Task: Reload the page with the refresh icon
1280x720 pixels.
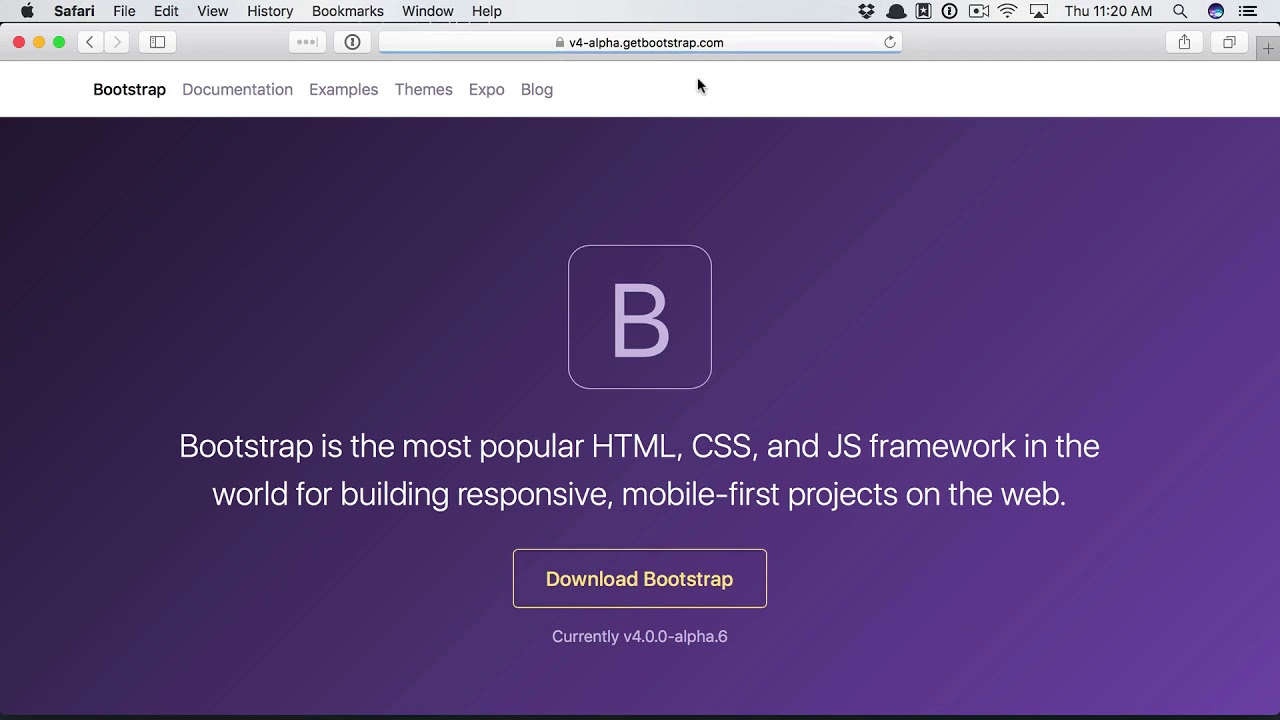Action: tap(889, 42)
